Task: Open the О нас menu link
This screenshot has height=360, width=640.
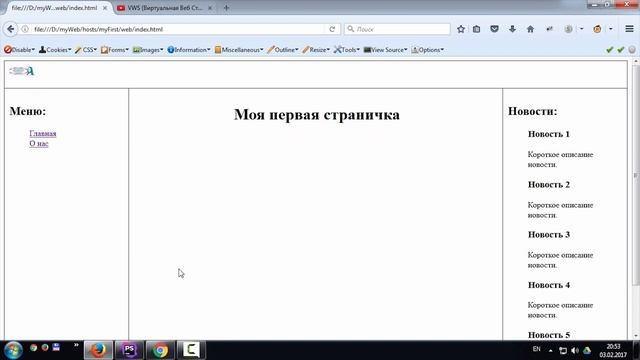Action: pyautogui.click(x=39, y=144)
